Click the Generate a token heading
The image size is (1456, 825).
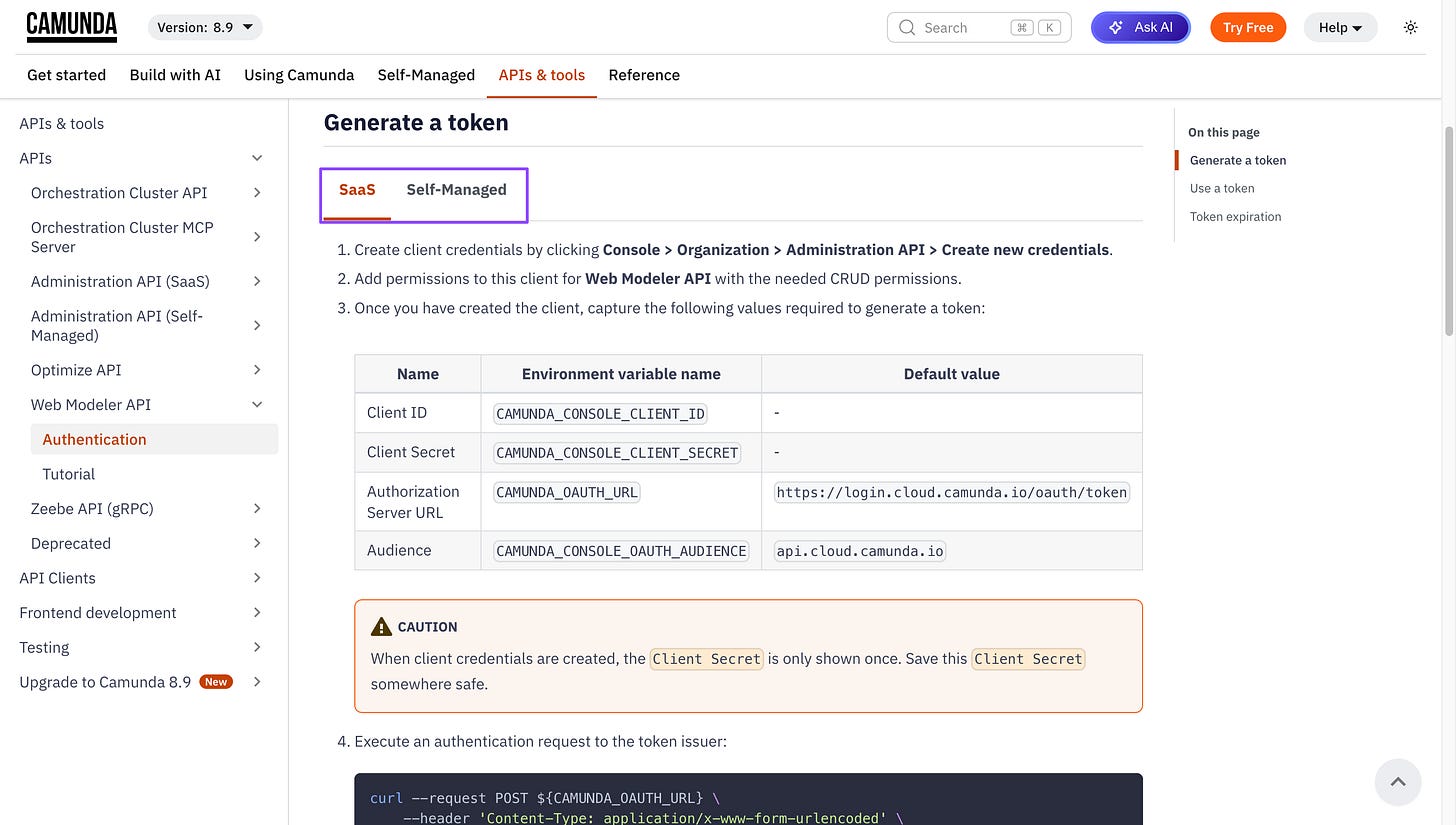coord(416,122)
